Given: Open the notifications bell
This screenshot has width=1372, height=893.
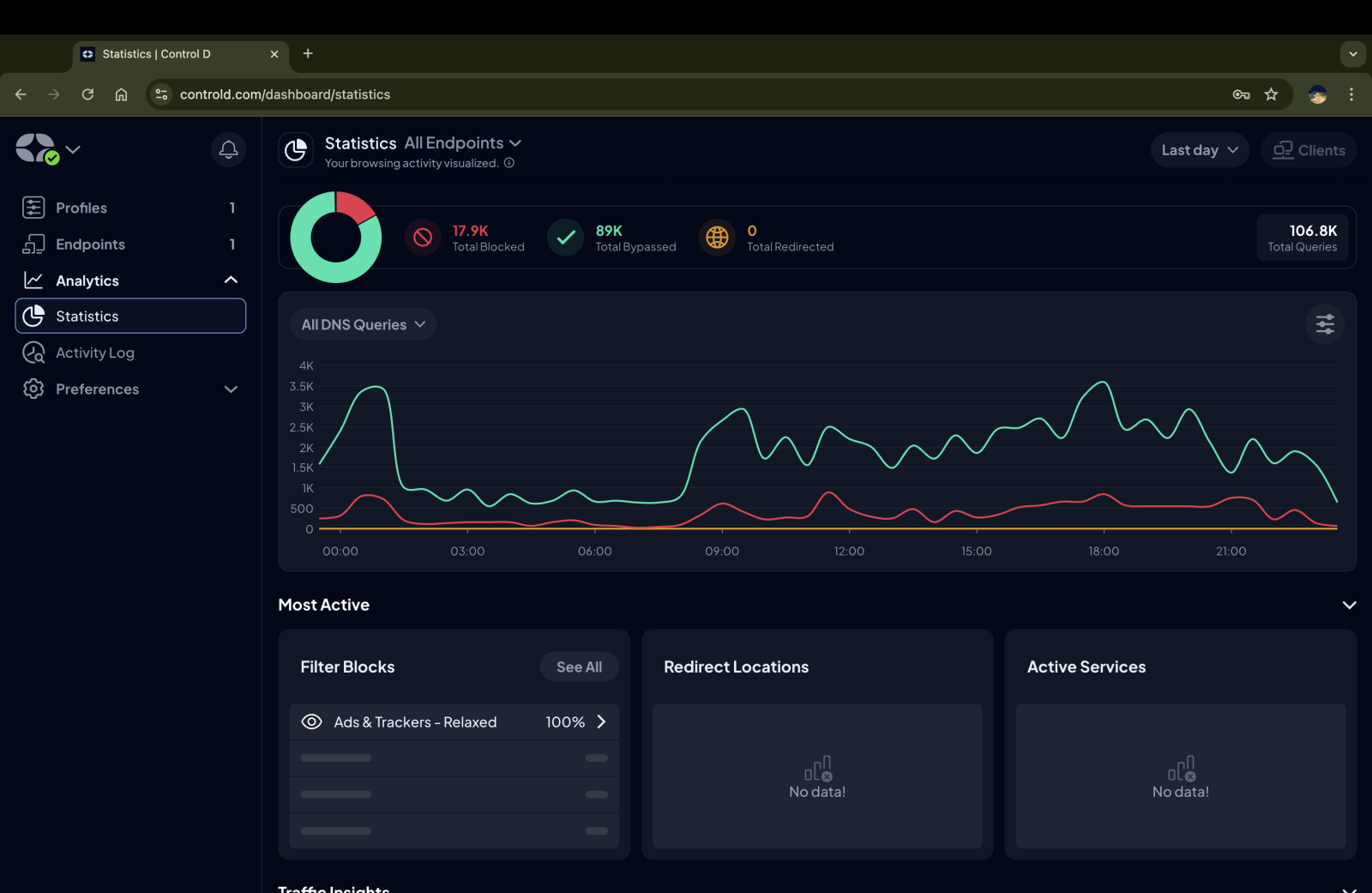Looking at the screenshot, I should pos(228,149).
